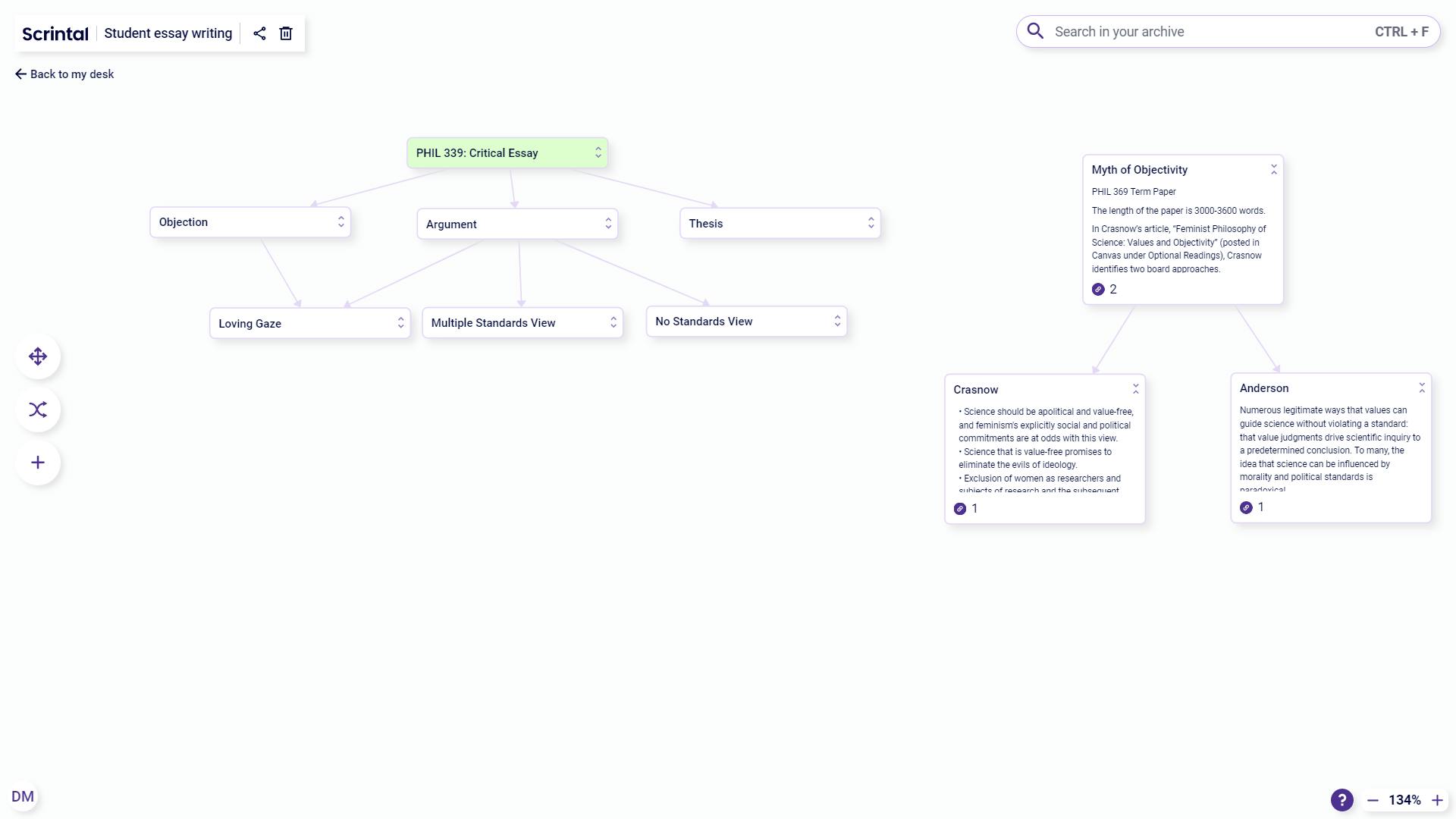Viewport: 1456px width, 819px height.
Task: Click the zoom out minus button
Action: tap(1373, 800)
